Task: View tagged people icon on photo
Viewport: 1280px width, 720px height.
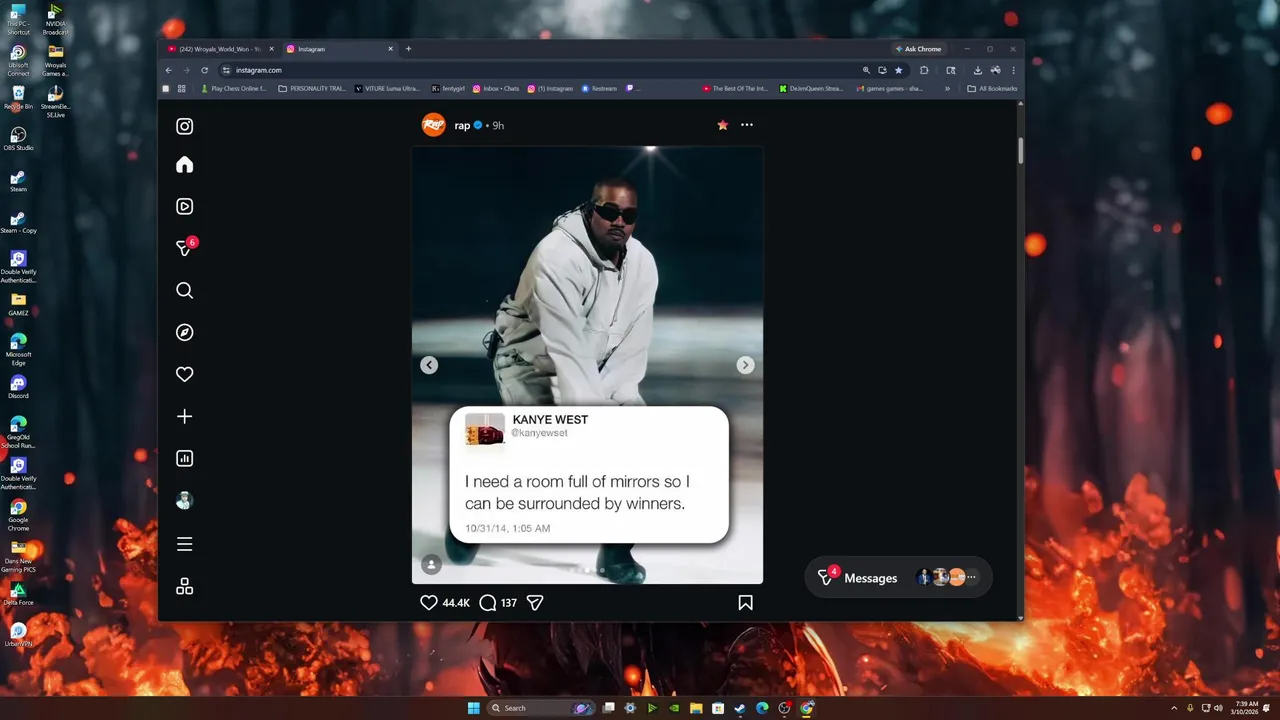Action: (431, 565)
